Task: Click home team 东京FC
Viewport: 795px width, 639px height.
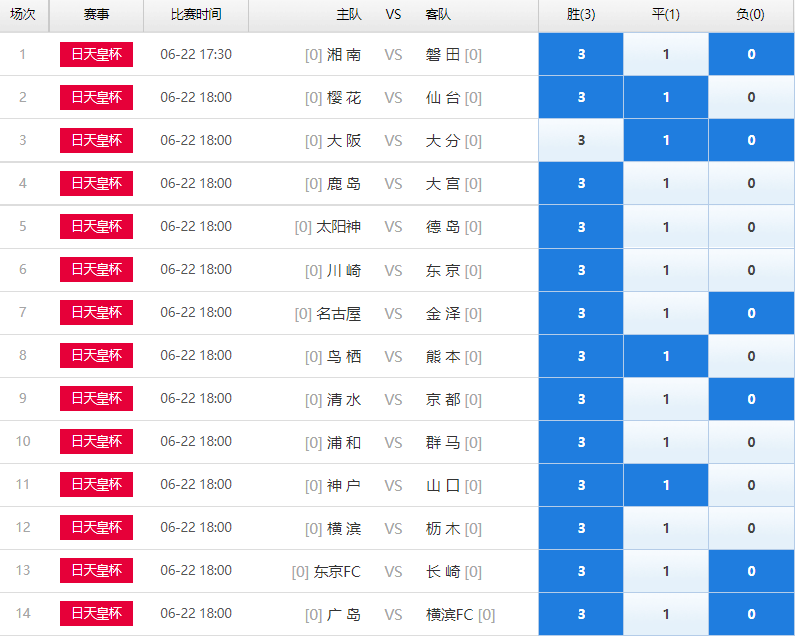Action: coord(337,572)
